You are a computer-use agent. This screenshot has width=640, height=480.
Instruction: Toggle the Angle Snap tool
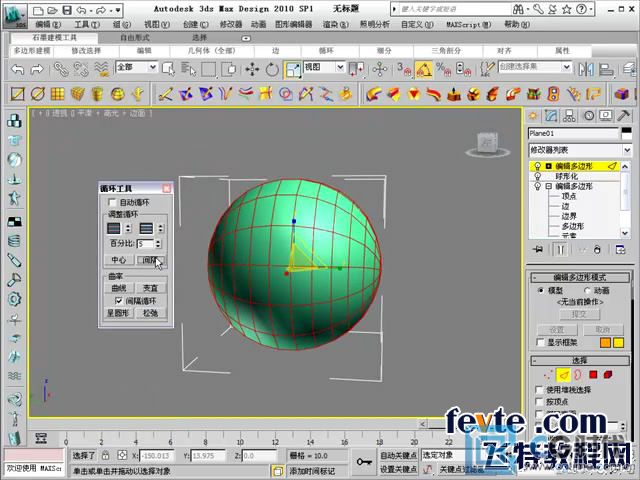tap(424, 69)
